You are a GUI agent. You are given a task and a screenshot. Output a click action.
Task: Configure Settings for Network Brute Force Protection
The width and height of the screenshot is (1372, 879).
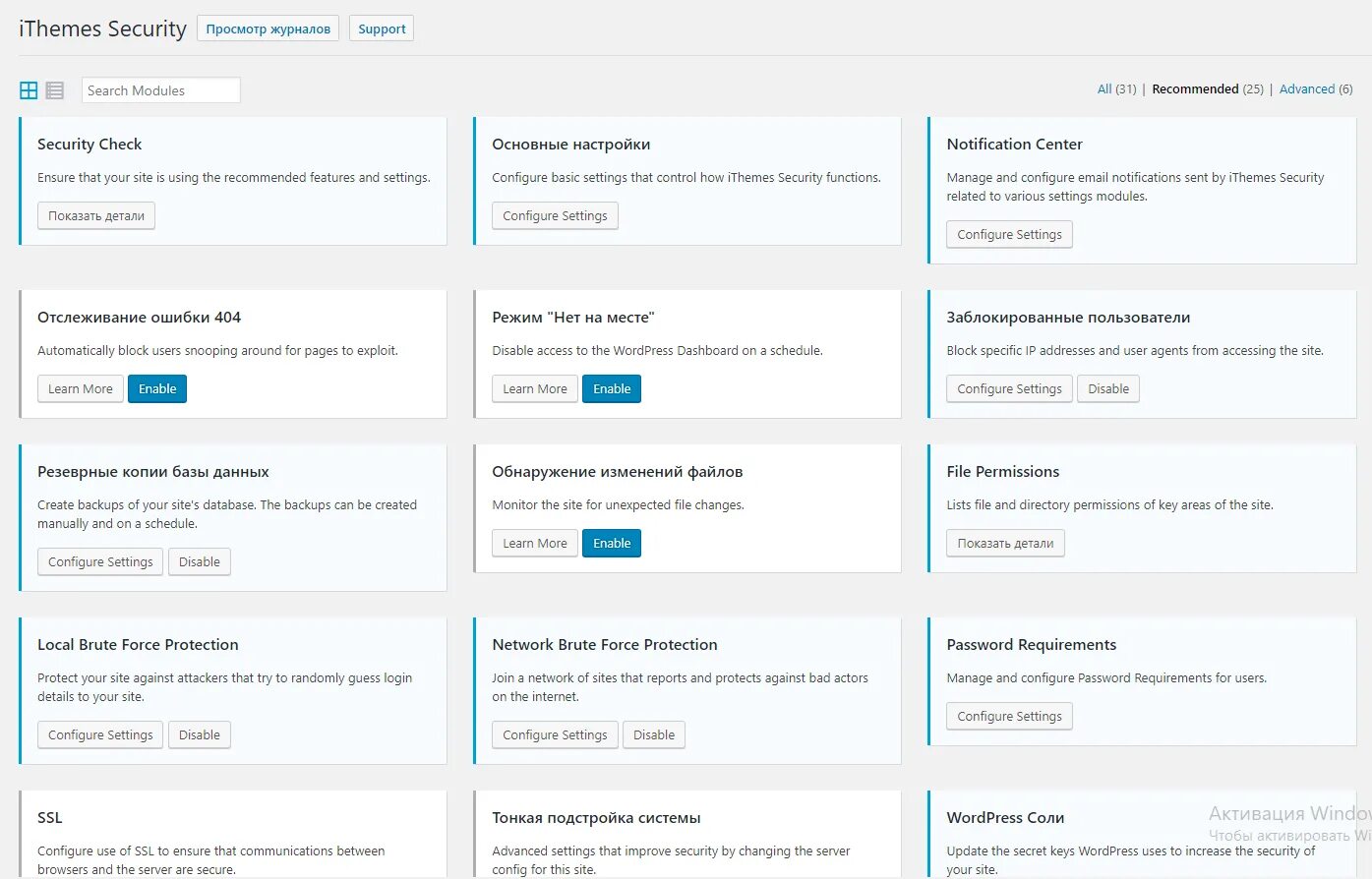pyautogui.click(x=555, y=735)
